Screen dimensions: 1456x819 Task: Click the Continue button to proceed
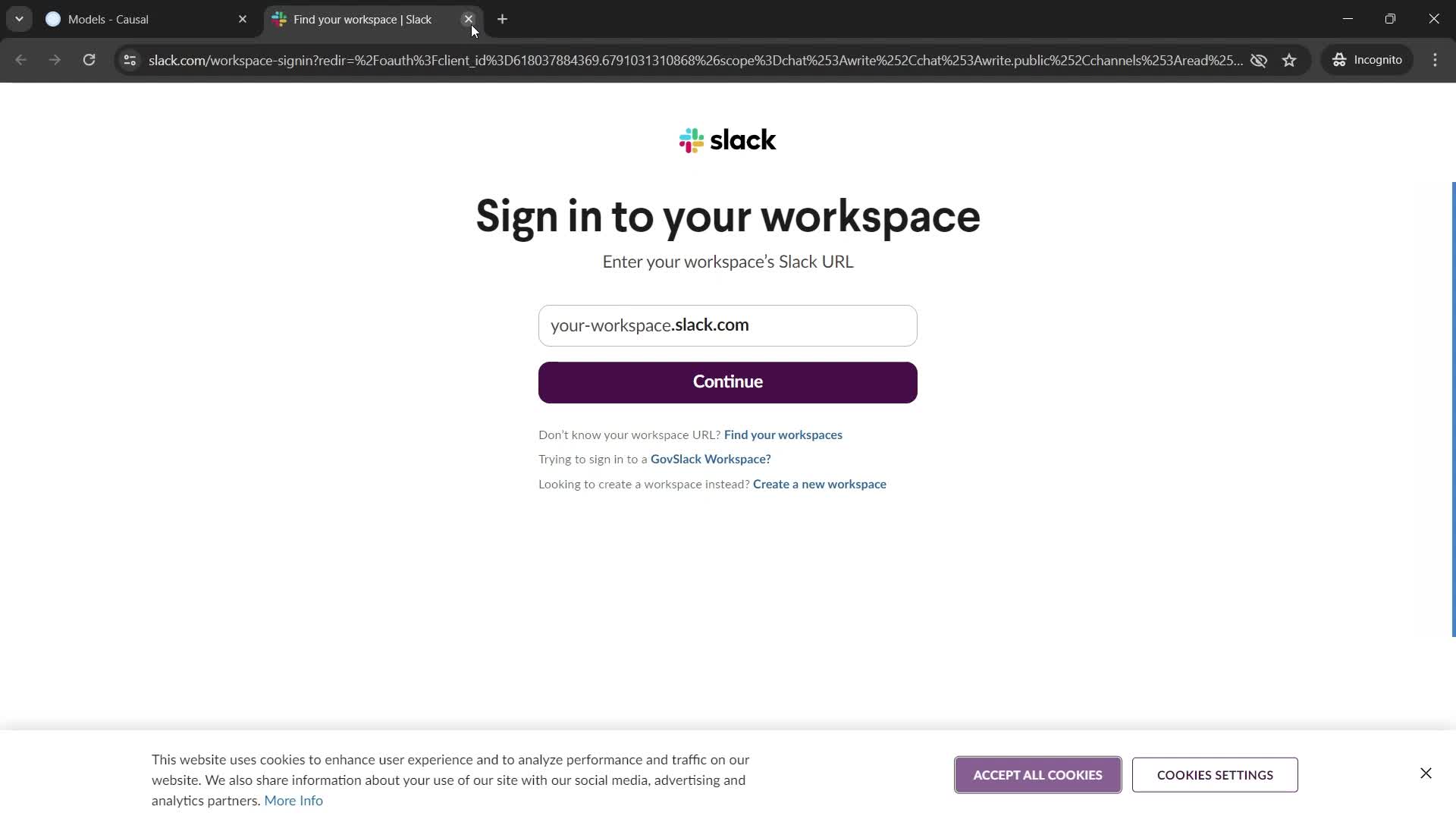coord(728,382)
